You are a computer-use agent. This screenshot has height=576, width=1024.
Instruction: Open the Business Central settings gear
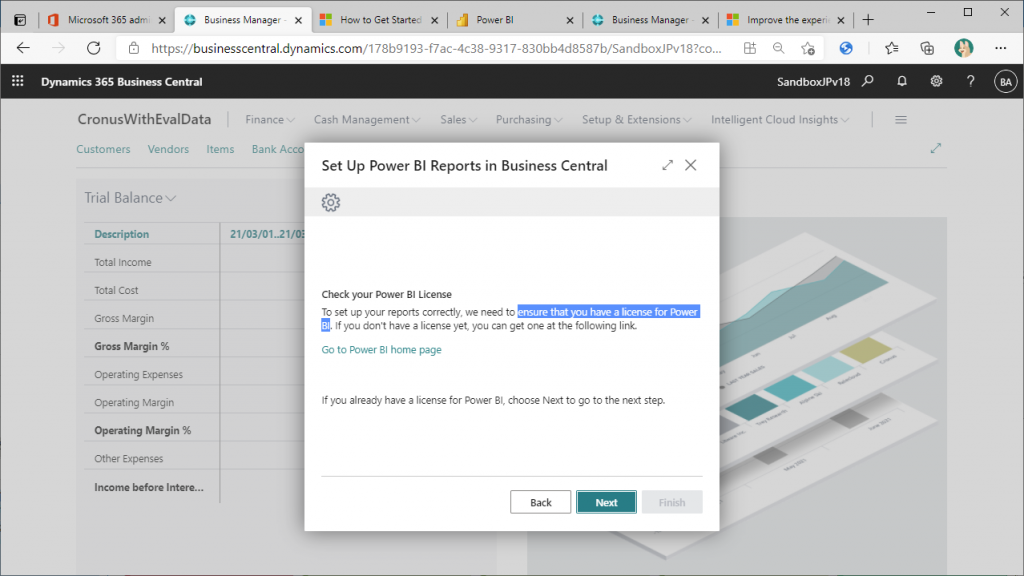[936, 81]
